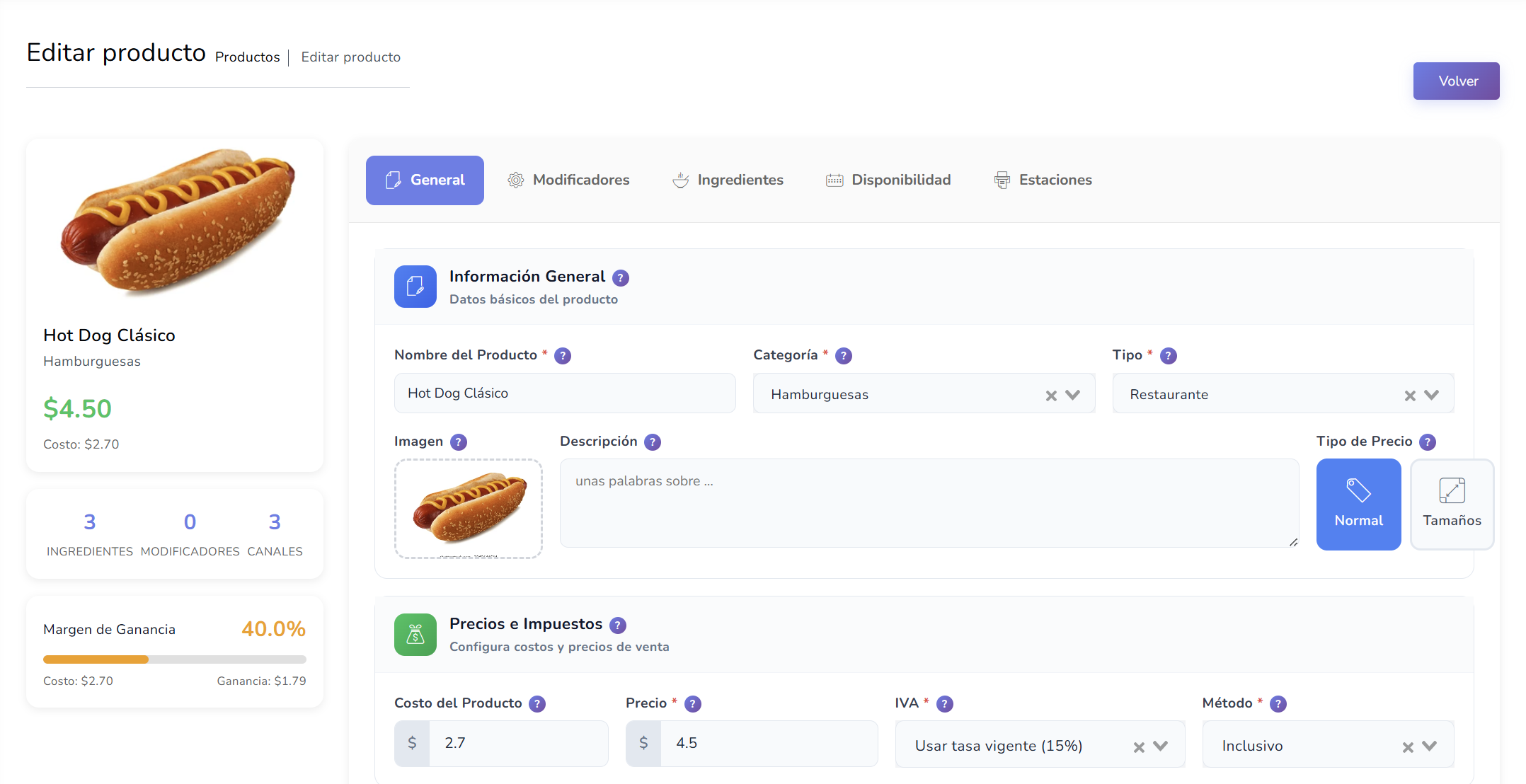This screenshot has height=784, width=1526.
Task: Open Disponibilidad calendar icon
Action: coord(834,180)
